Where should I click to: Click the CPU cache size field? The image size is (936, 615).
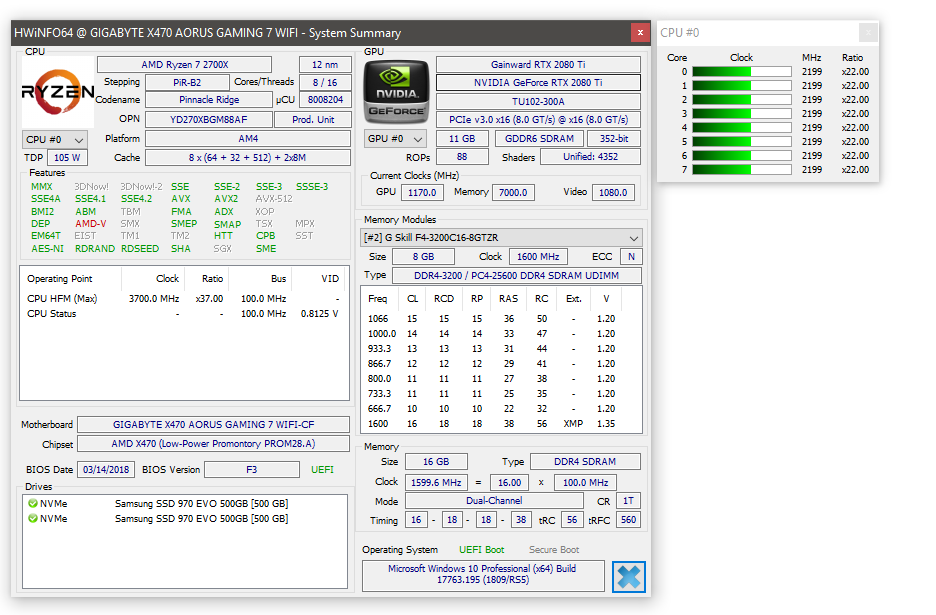tap(248, 158)
